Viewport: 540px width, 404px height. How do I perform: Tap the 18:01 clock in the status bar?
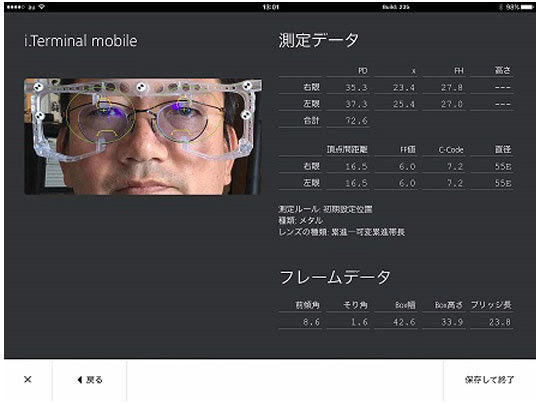[271, 7]
